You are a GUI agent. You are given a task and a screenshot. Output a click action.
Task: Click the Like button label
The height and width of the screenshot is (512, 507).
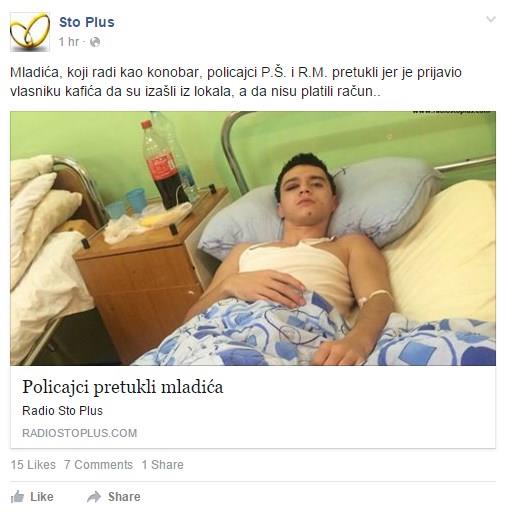[42, 497]
